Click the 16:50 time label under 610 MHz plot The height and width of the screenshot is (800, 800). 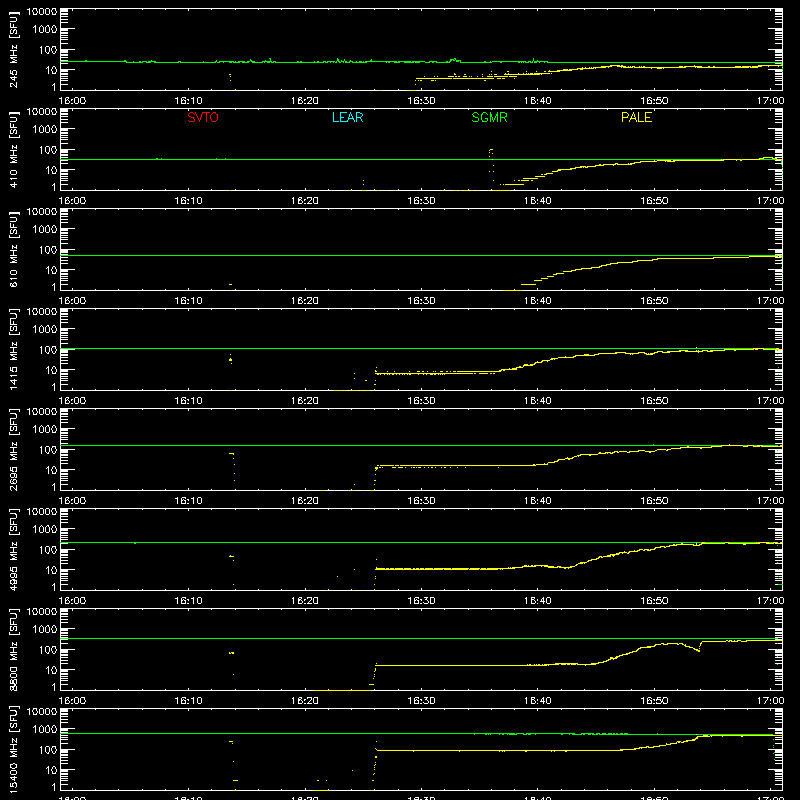(654, 301)
